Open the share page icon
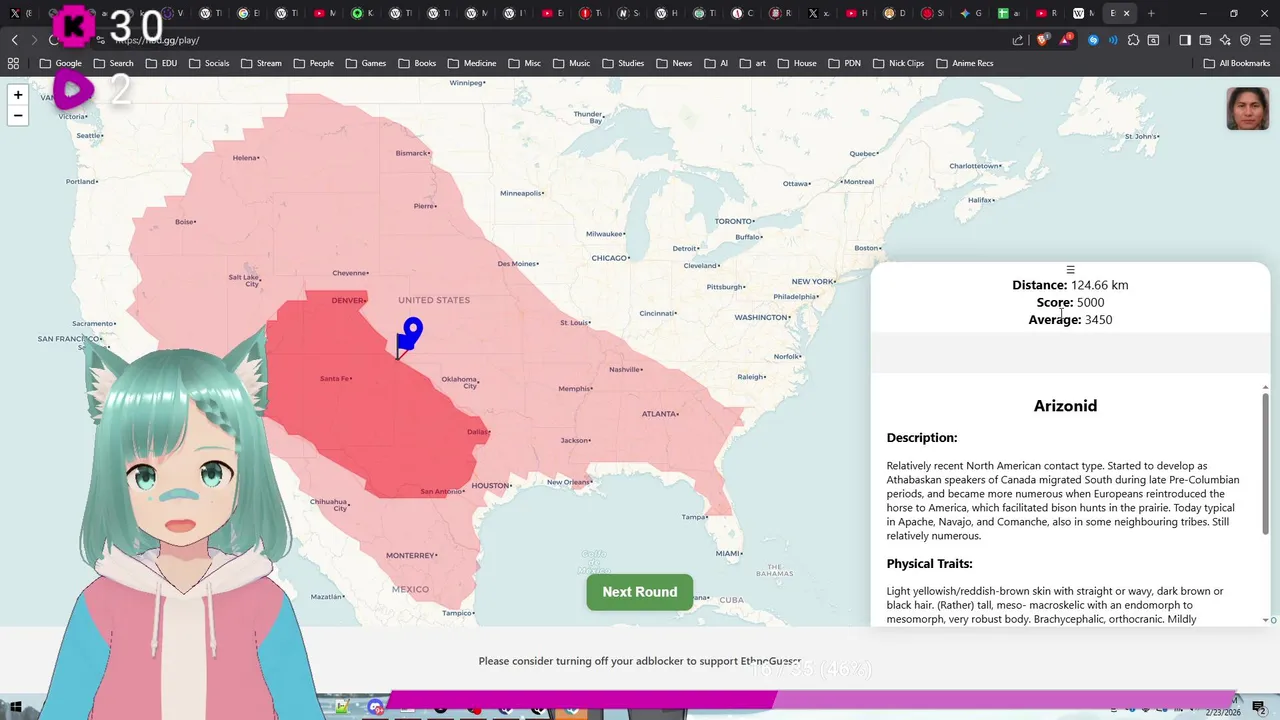The width and height of the screenshot is (1280, 720). click(1018, 40)
